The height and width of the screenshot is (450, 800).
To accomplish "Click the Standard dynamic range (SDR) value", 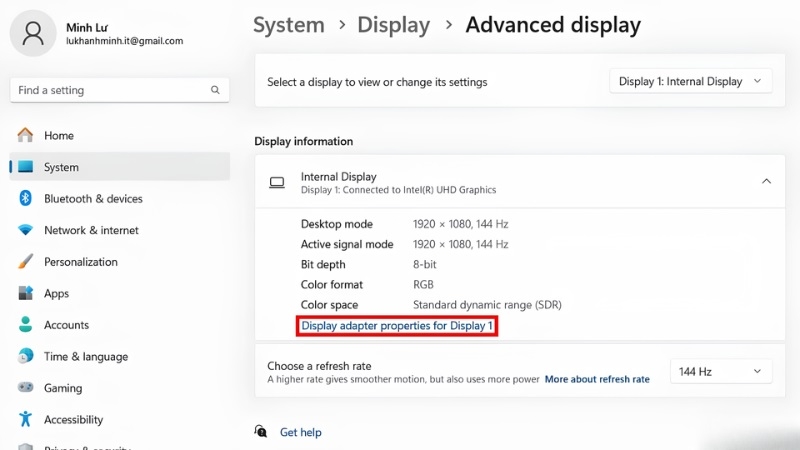I will tap(487, 305).
